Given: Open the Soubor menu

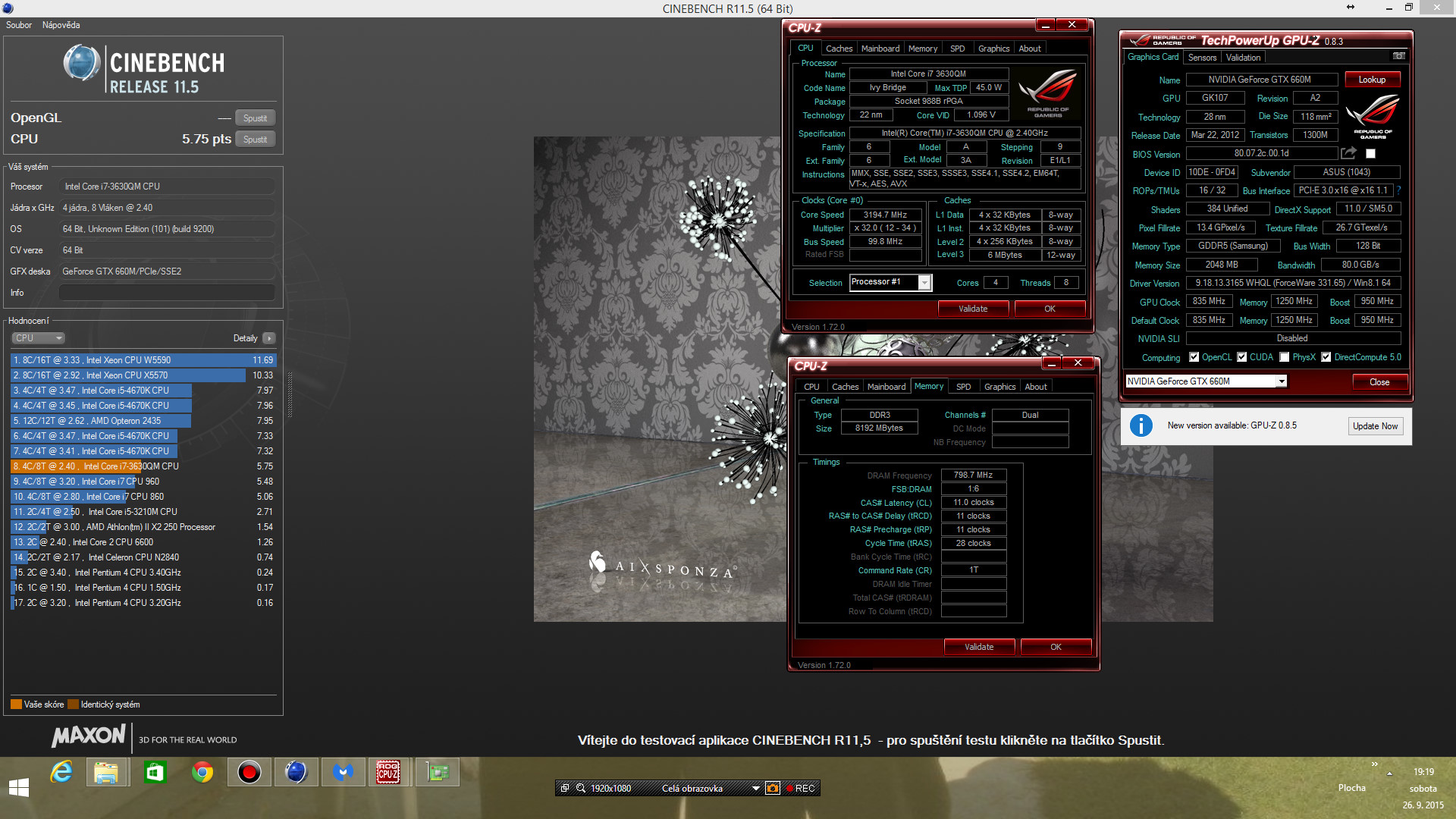Looking at the screenshot, I should pyautogui.click(x=19, y=25).
